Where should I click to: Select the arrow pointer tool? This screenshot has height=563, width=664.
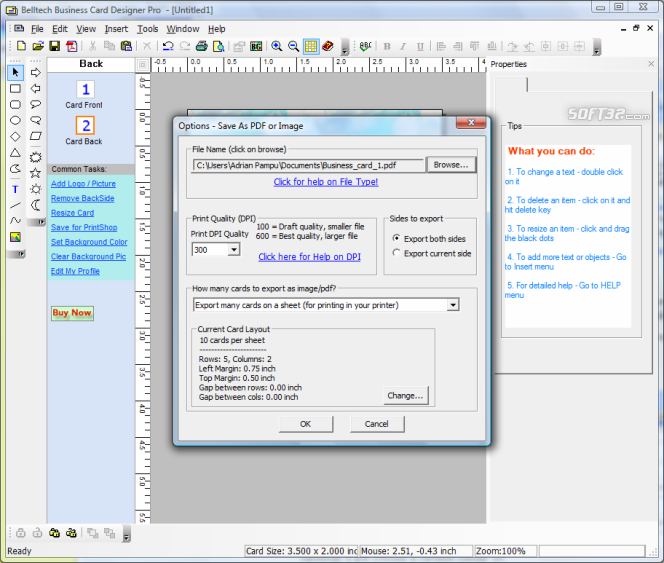[15, 72]
